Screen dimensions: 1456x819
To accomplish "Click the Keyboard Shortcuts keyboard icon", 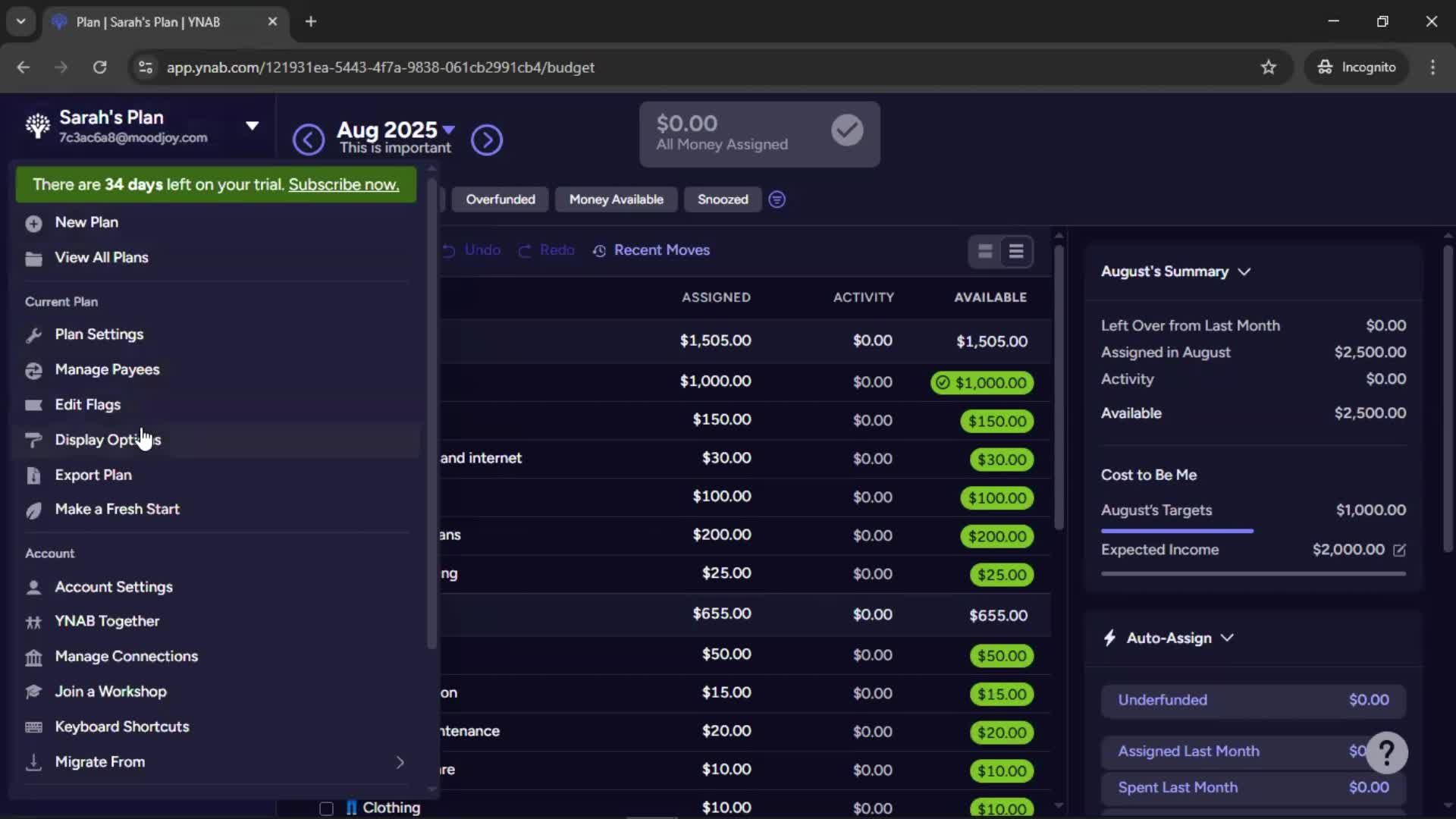I will [33, 727].
